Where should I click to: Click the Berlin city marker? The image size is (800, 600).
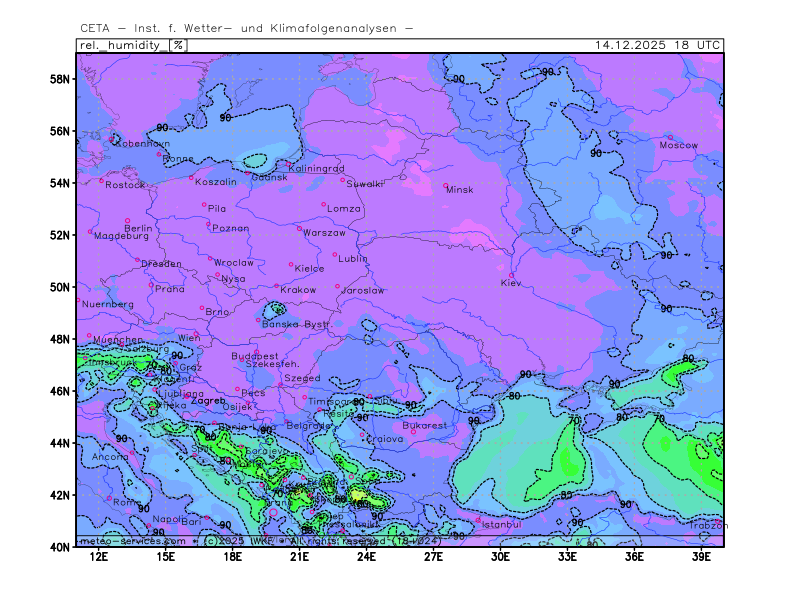[x=127, y=220]
